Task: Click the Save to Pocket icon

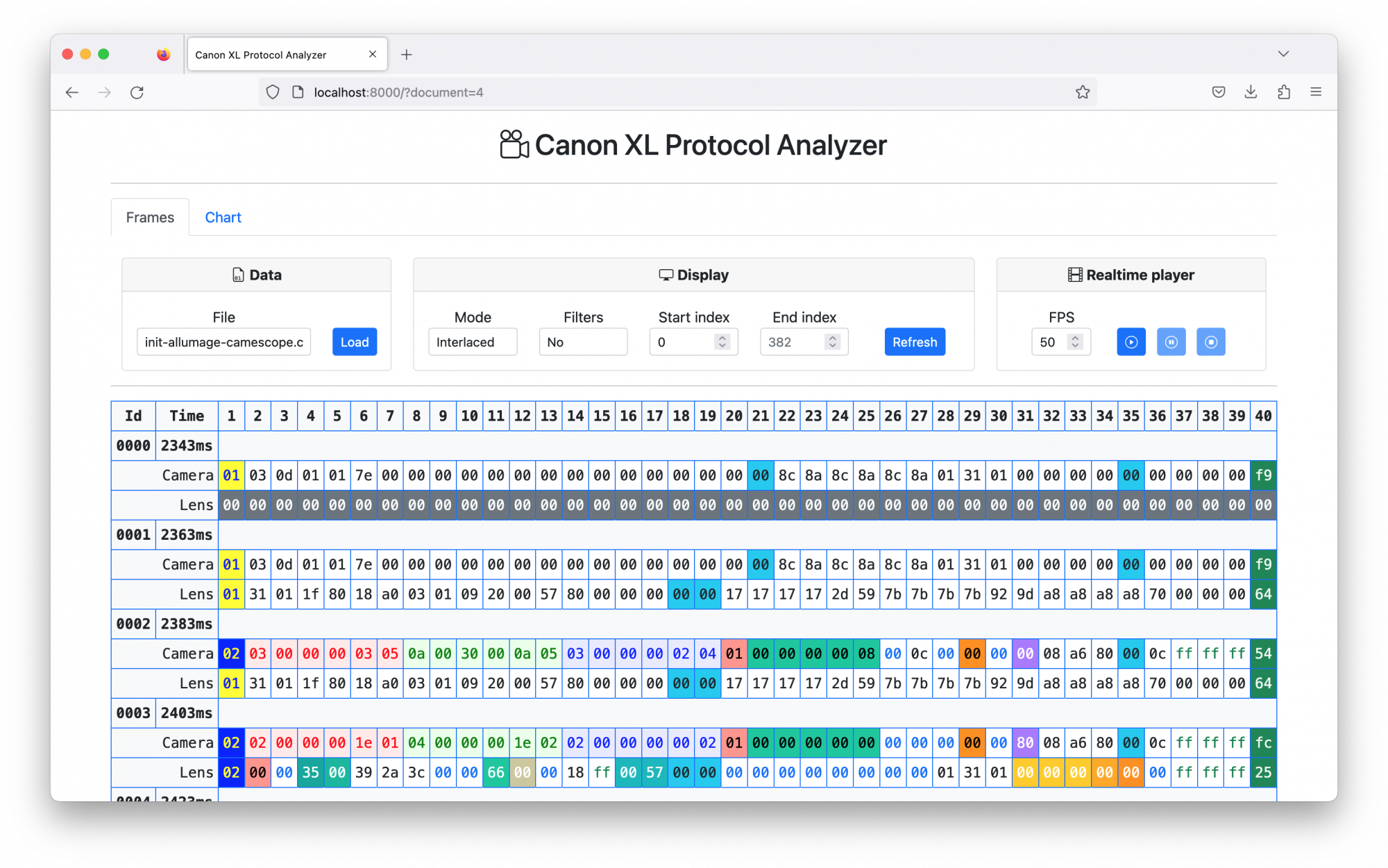Action: click(1218, 92)
